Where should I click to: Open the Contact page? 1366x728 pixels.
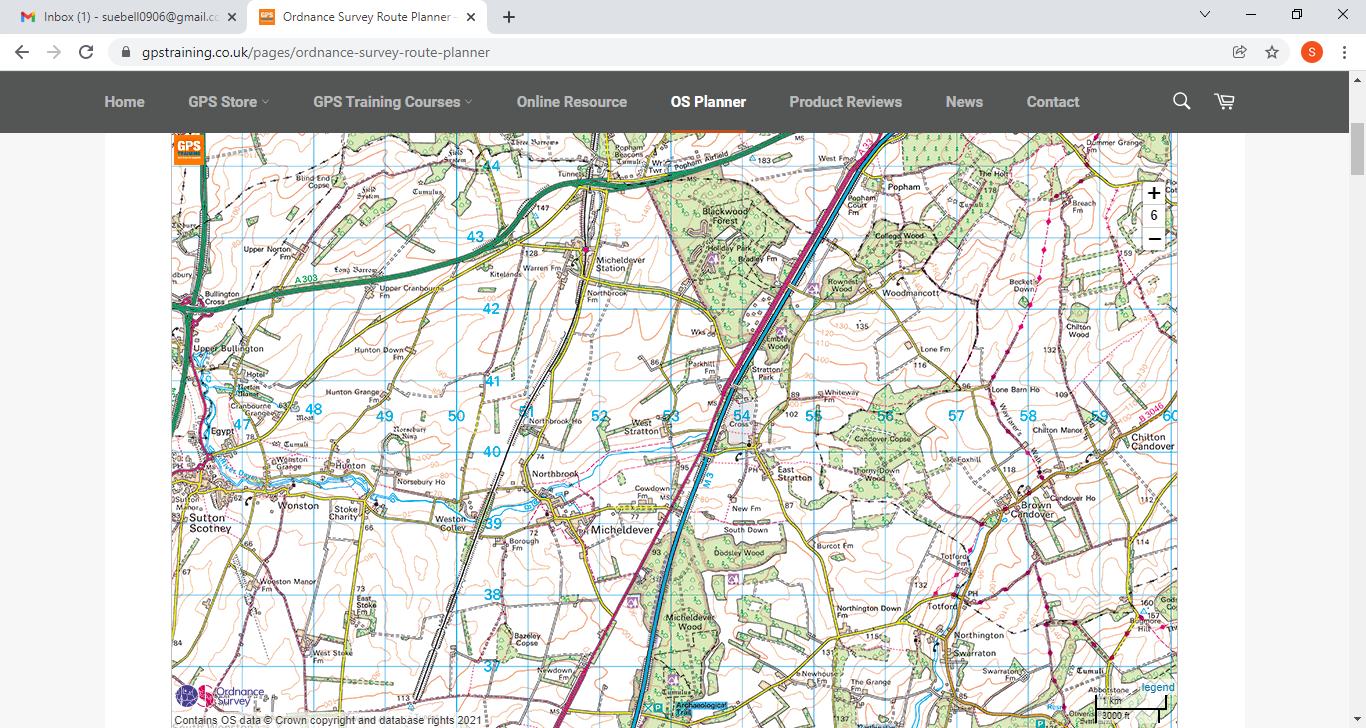click(x=1053, y=102)
